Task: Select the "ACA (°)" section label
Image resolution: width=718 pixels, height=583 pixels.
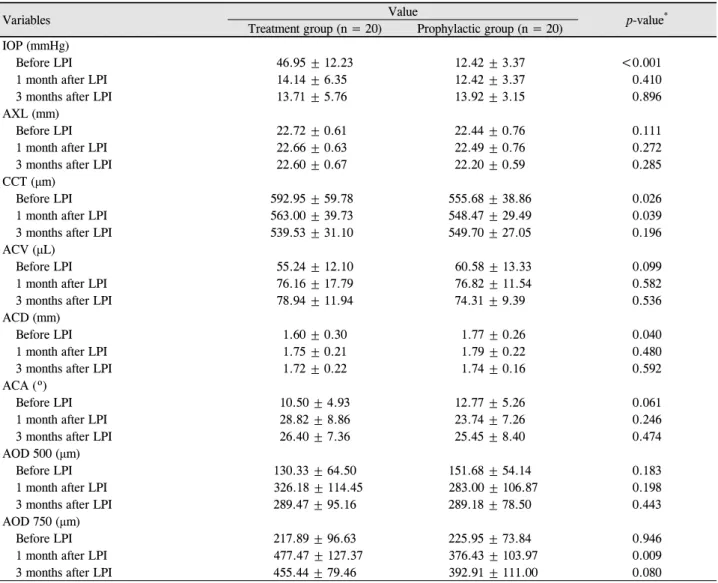Action: tap(25, 386)
